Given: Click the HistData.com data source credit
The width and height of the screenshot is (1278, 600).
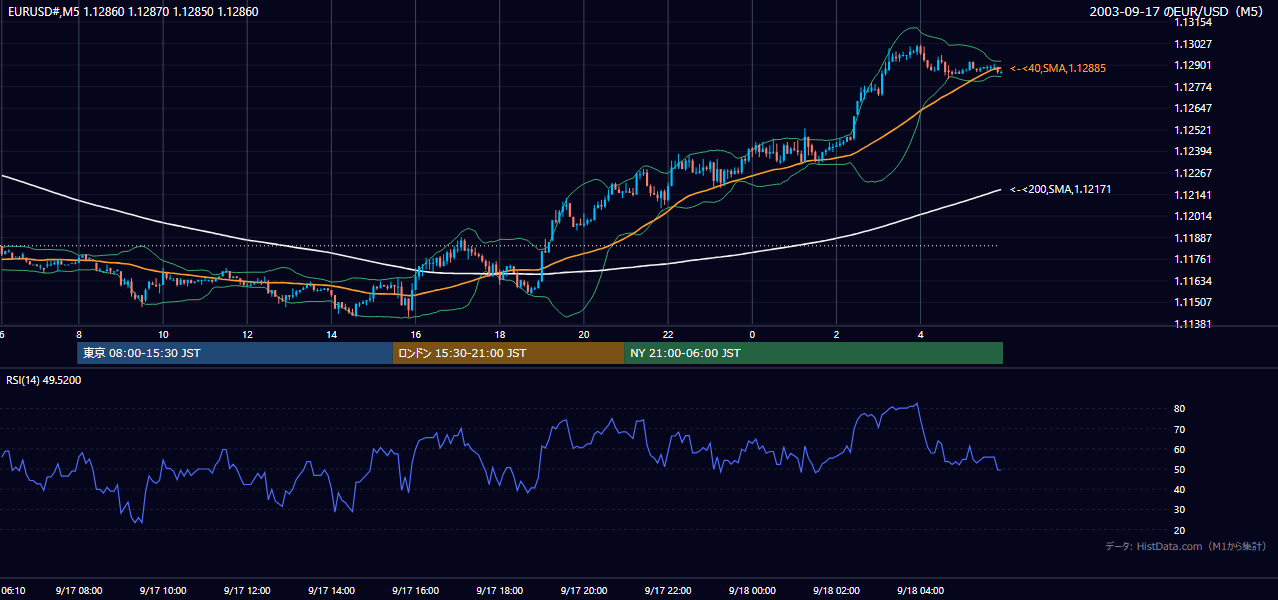Looking at the screenshot, I should pyautogui.click(x=1186, y=546).
